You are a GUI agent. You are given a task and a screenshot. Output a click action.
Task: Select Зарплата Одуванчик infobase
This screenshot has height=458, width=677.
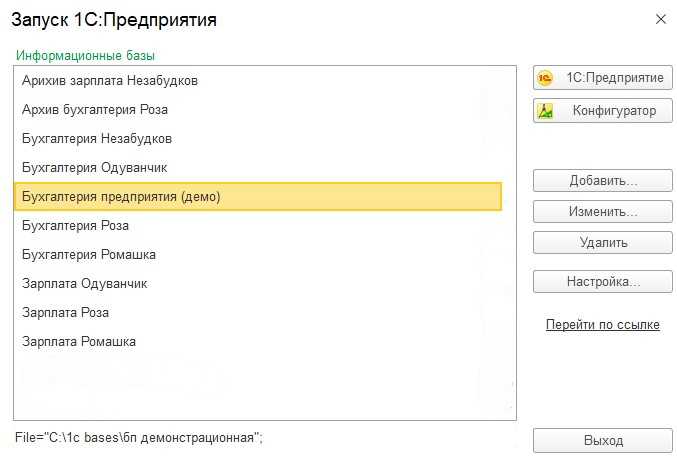click(258, 284)
